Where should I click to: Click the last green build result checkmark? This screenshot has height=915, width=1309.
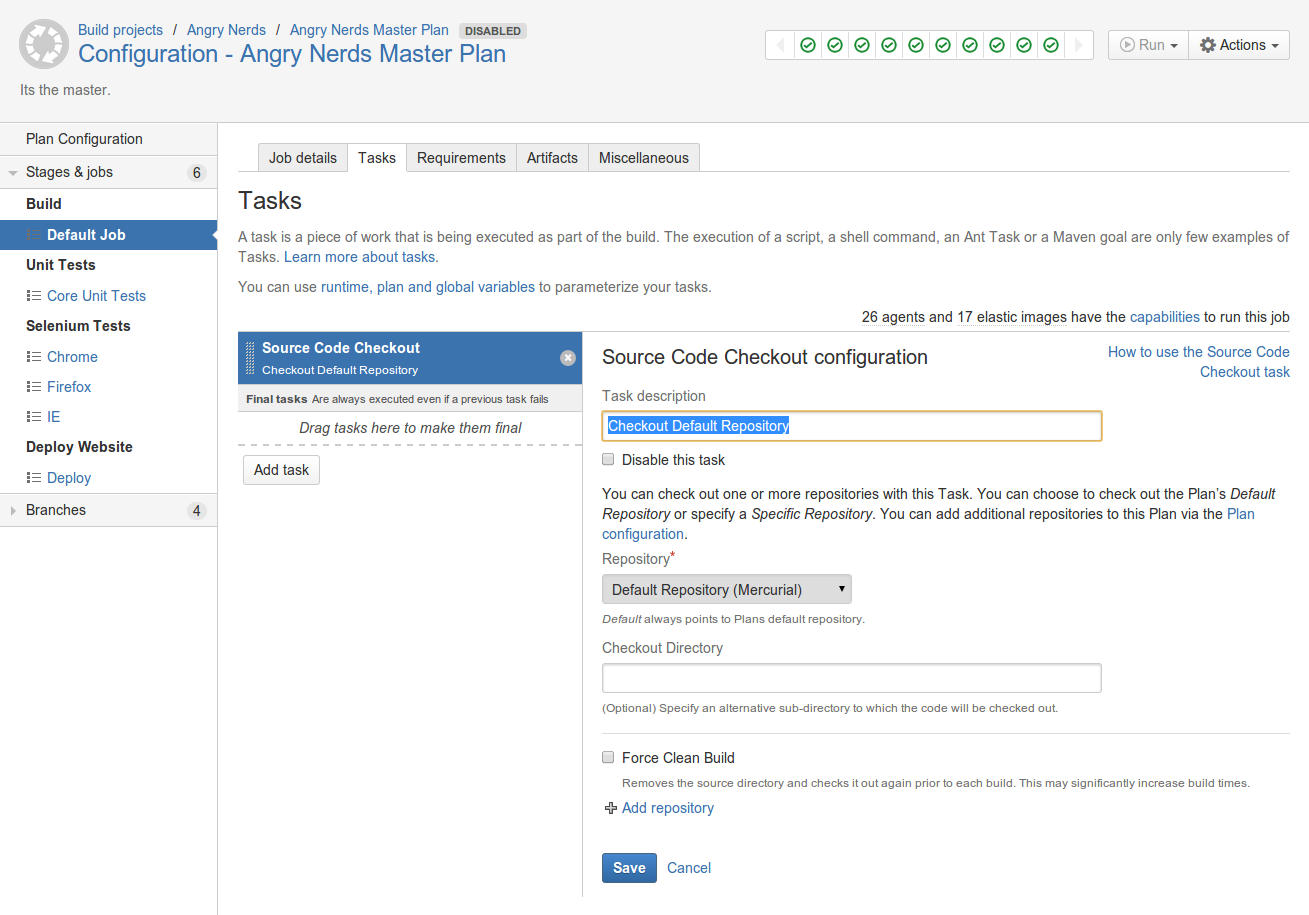1051,45
